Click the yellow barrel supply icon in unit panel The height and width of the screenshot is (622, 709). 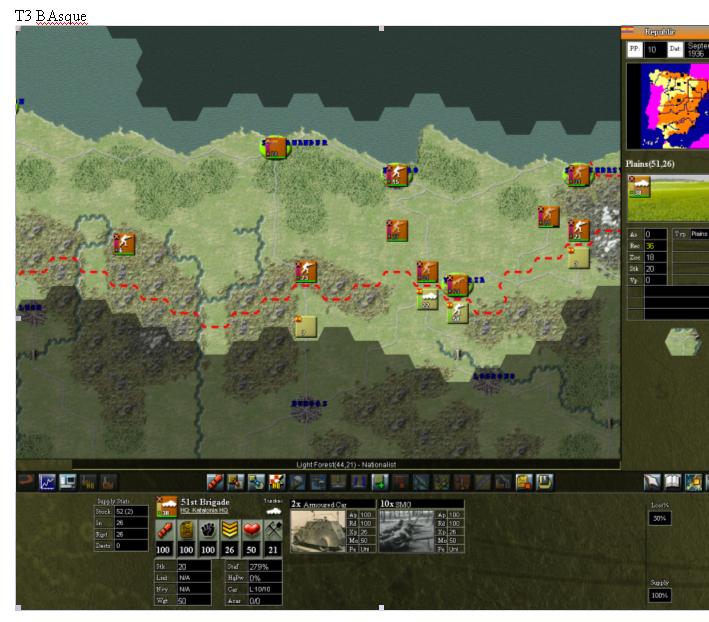[x=186, y=530]
